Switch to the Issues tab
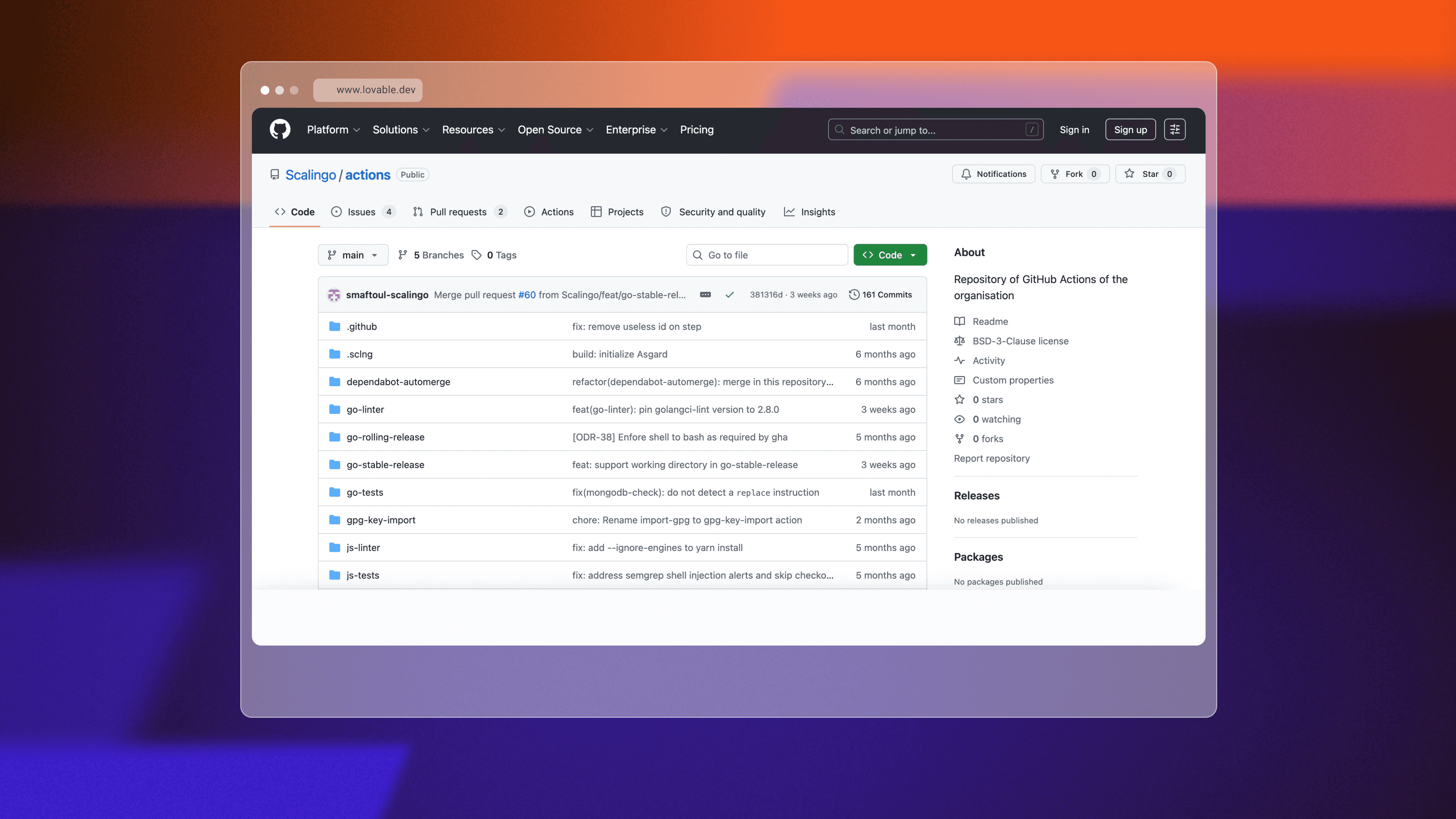 [x=363, y=212]
